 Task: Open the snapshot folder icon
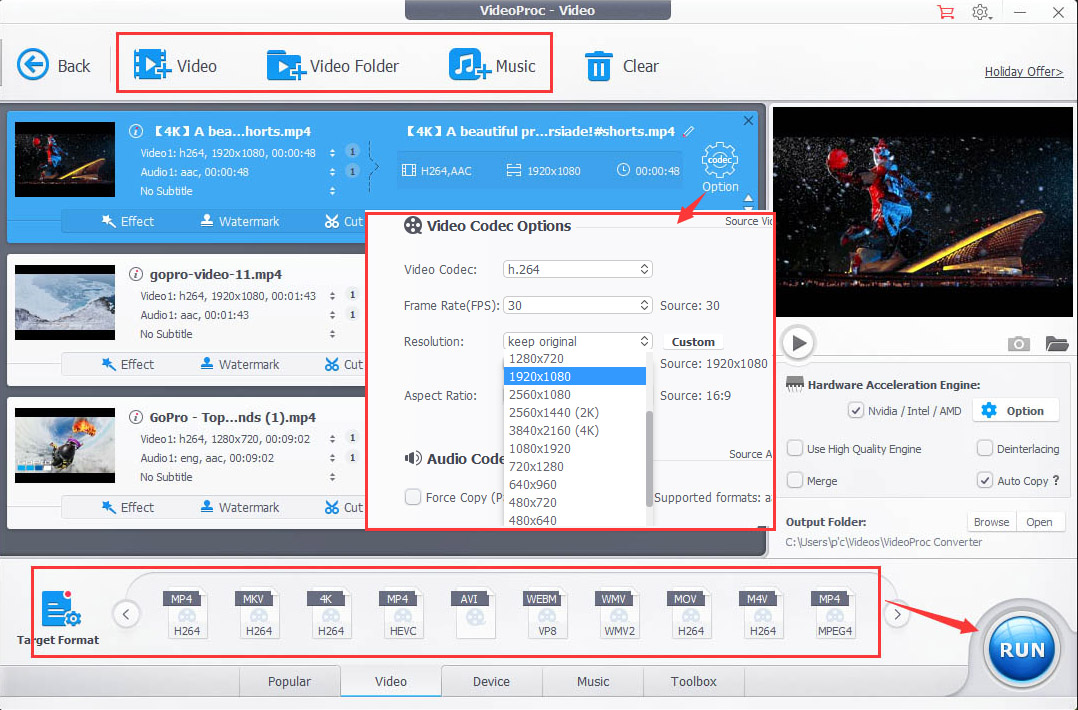click(1057, 343)
